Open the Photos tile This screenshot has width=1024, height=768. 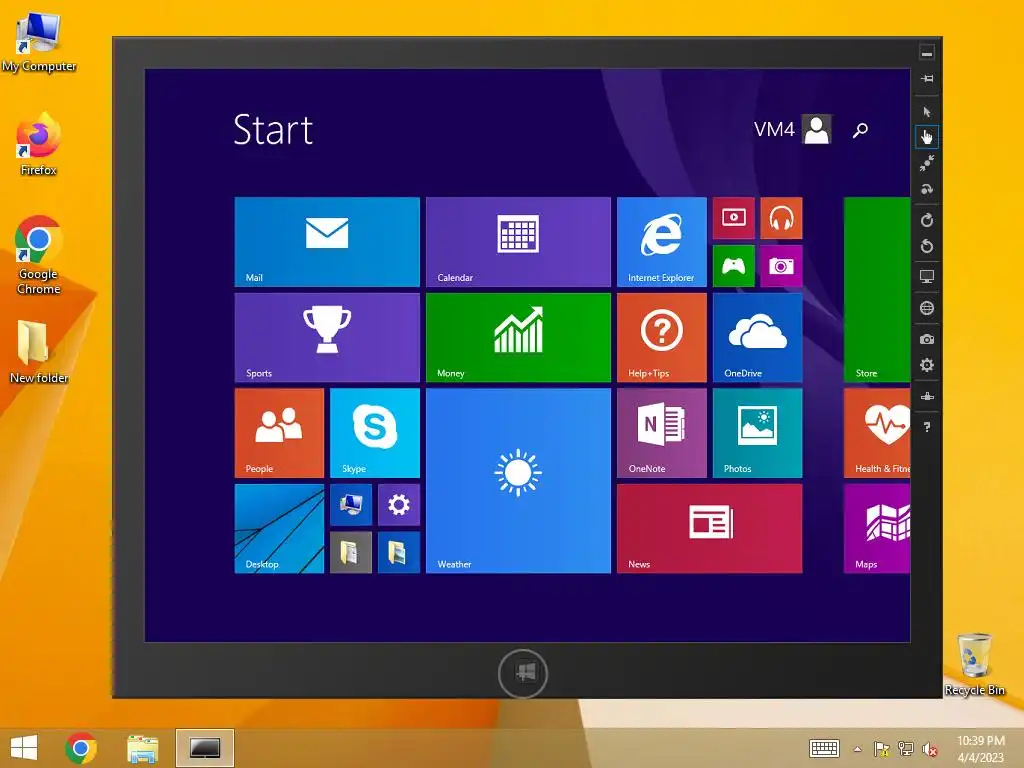758,433
